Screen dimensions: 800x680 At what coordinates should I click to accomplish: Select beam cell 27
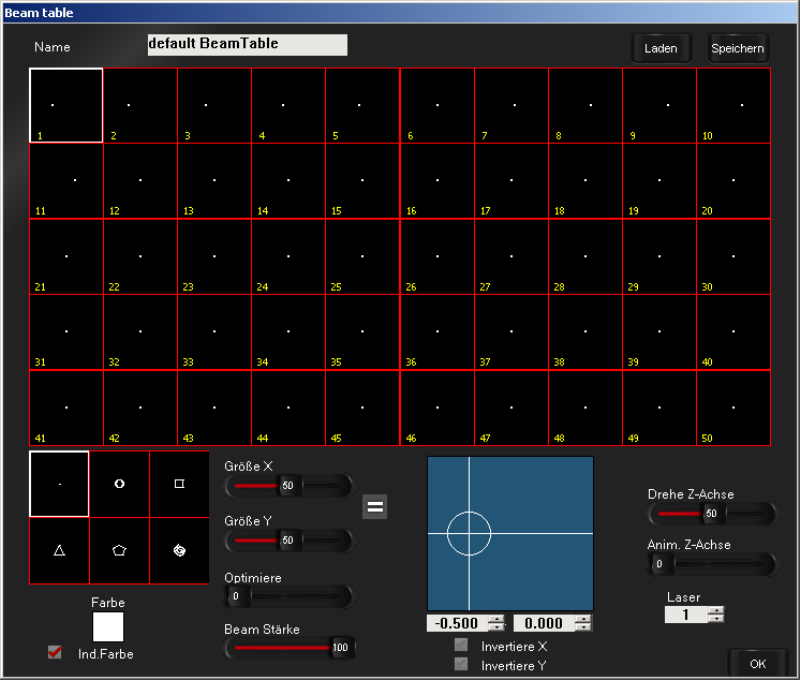click(x=512, y=257)
